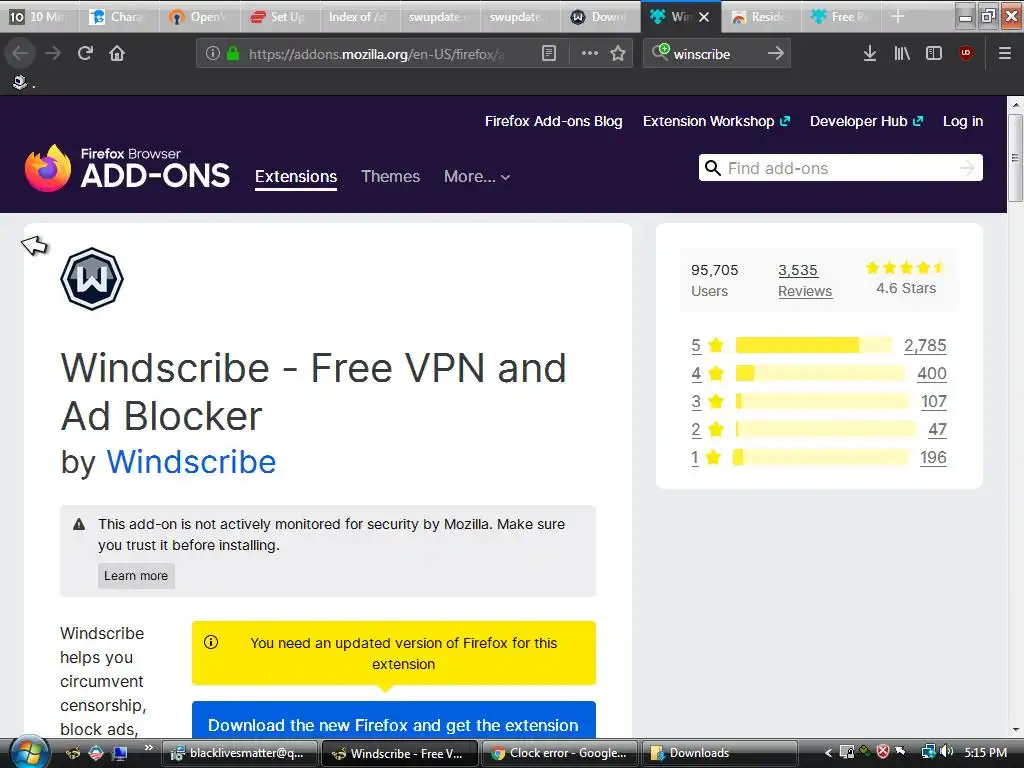Click the search go arrow next to winscribe
The image size is (1024, 768).
(x=776, y=53)
